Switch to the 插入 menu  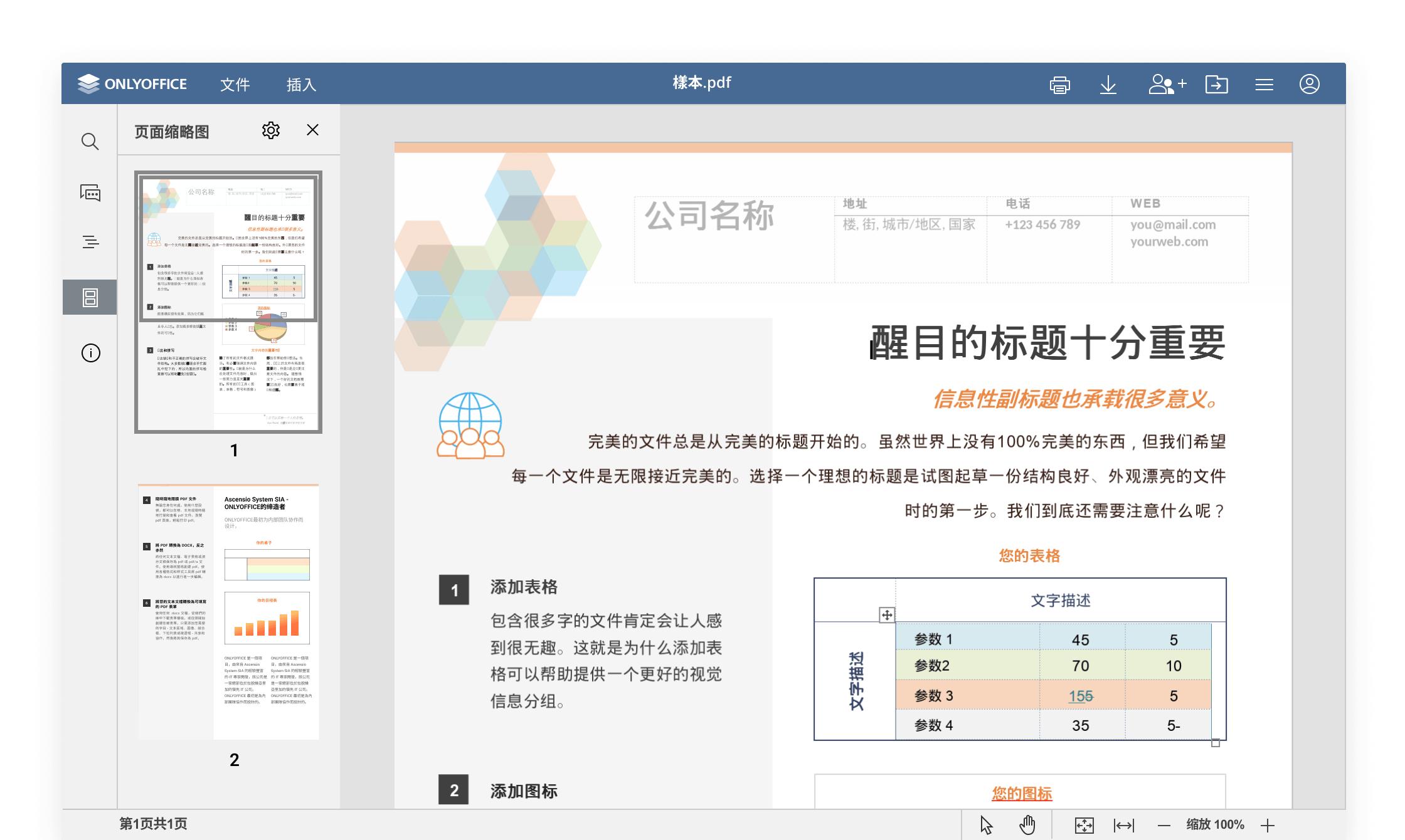coord(302,83)
